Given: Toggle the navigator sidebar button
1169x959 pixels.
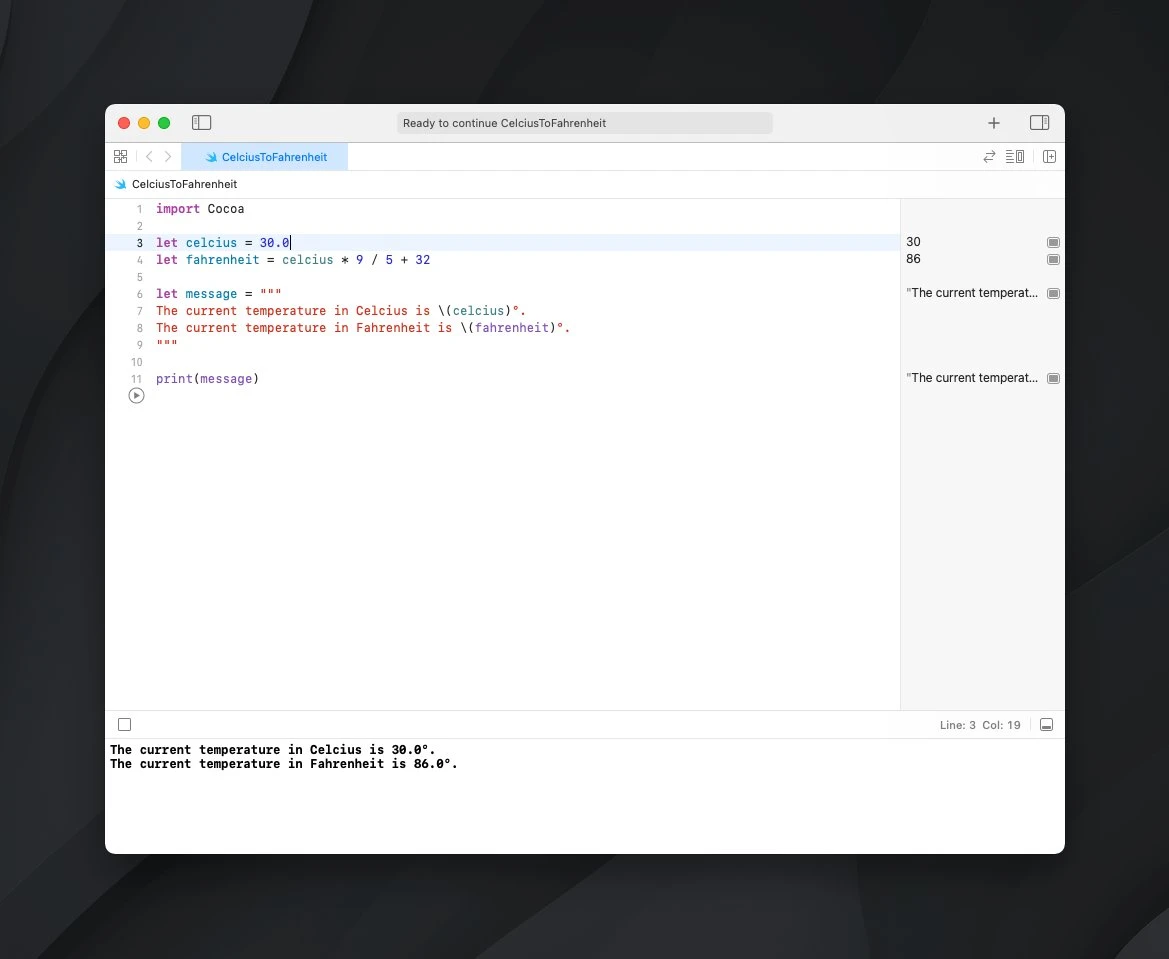Looking at the screenshot, I should coord(201,123).
